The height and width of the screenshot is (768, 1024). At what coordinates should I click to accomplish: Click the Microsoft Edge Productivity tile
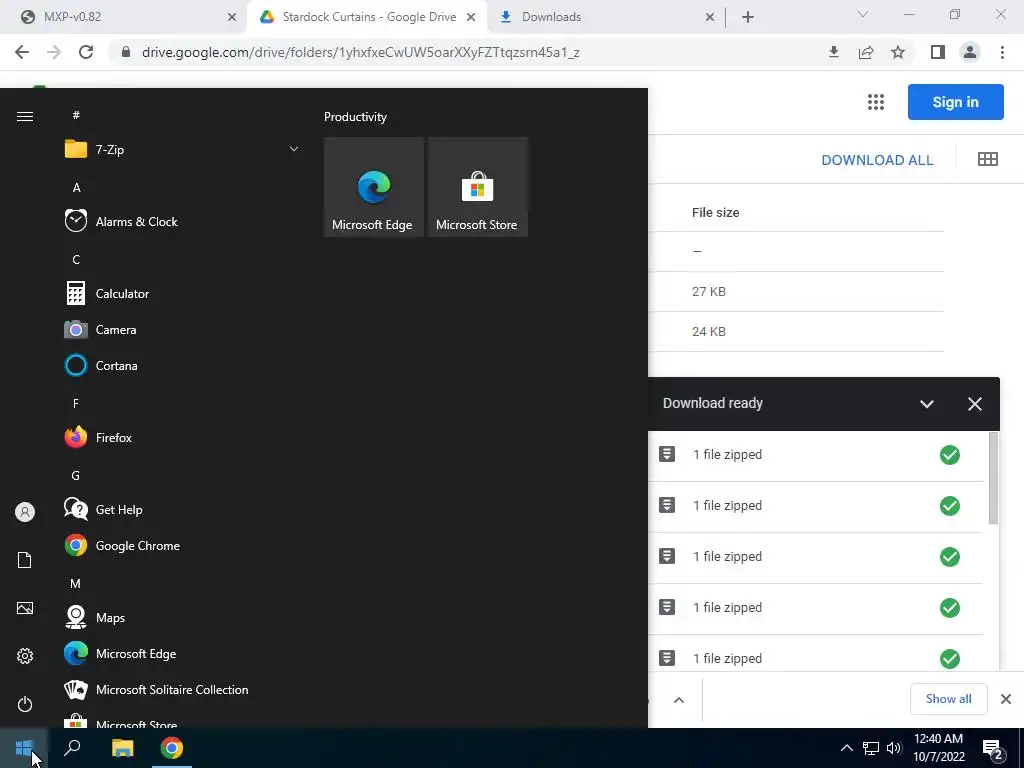click(374, 187)
